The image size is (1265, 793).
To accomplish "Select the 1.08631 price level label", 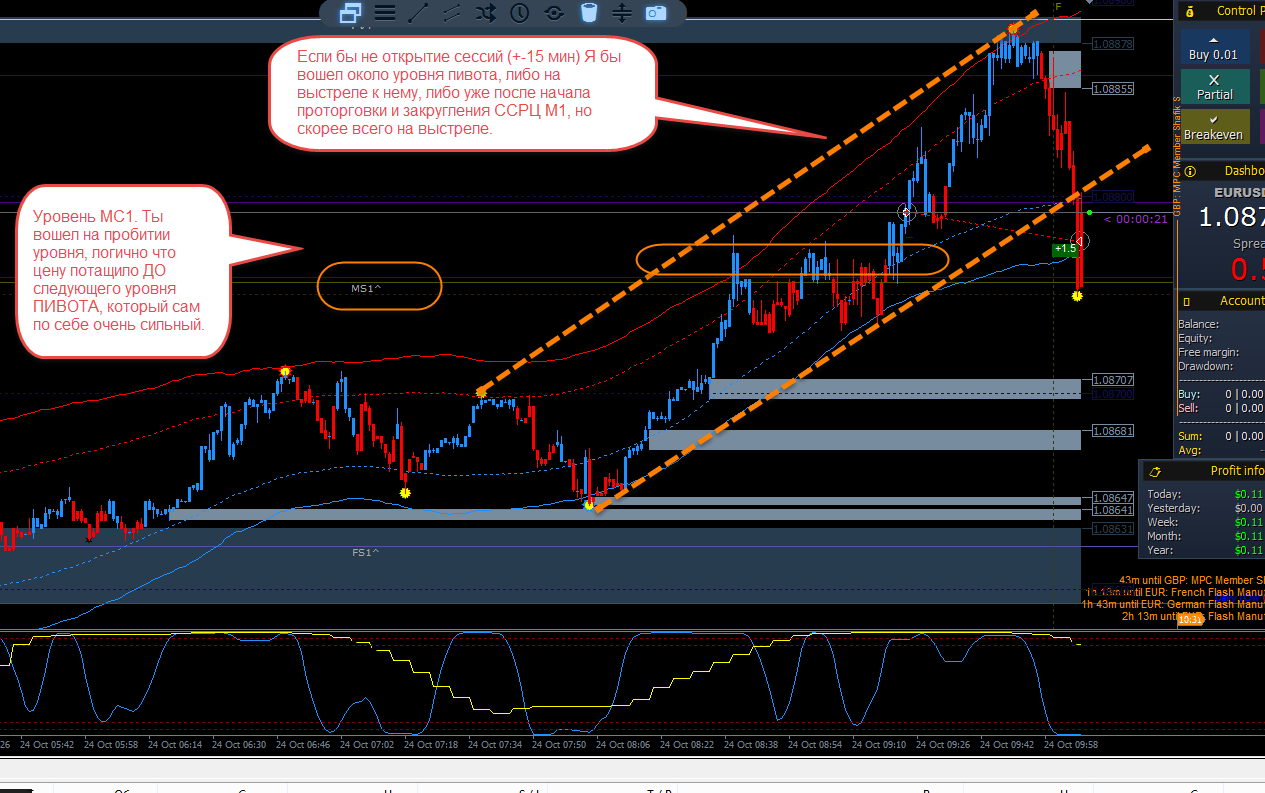I will 1113,530.
